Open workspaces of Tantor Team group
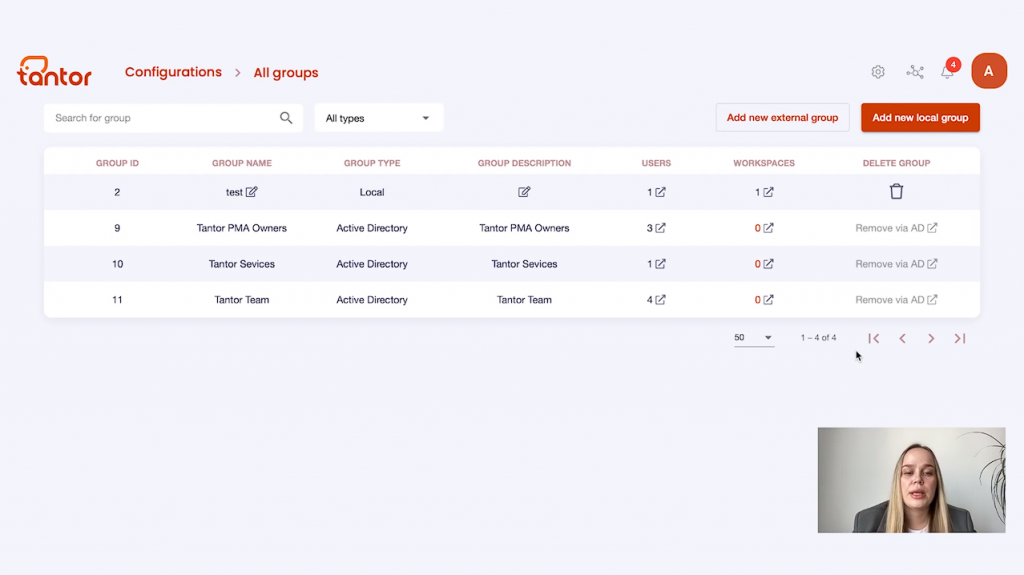Screen dimensions: 1024x575 (x=769, y=300)
